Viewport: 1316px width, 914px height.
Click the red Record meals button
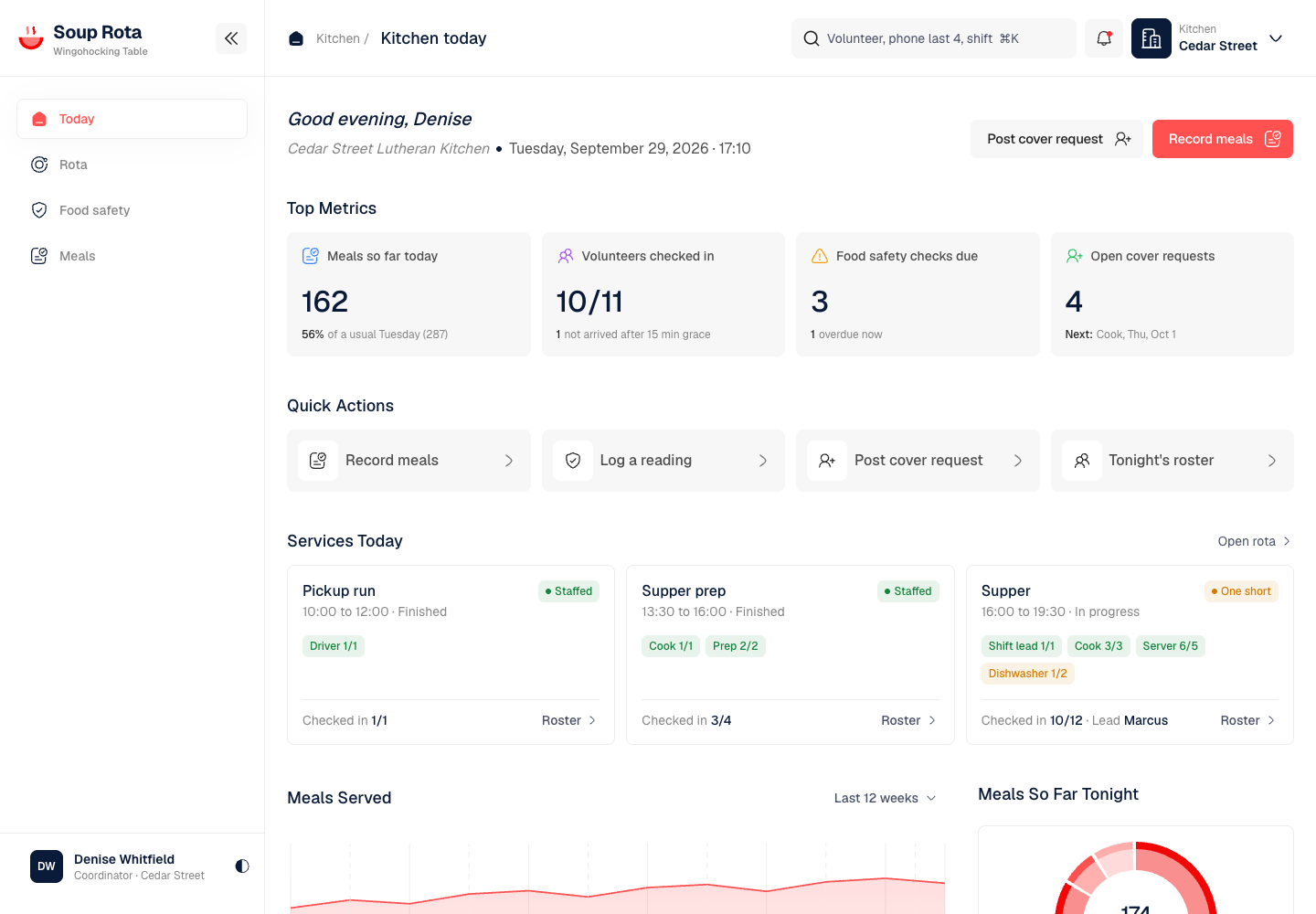coord(1223,139)
